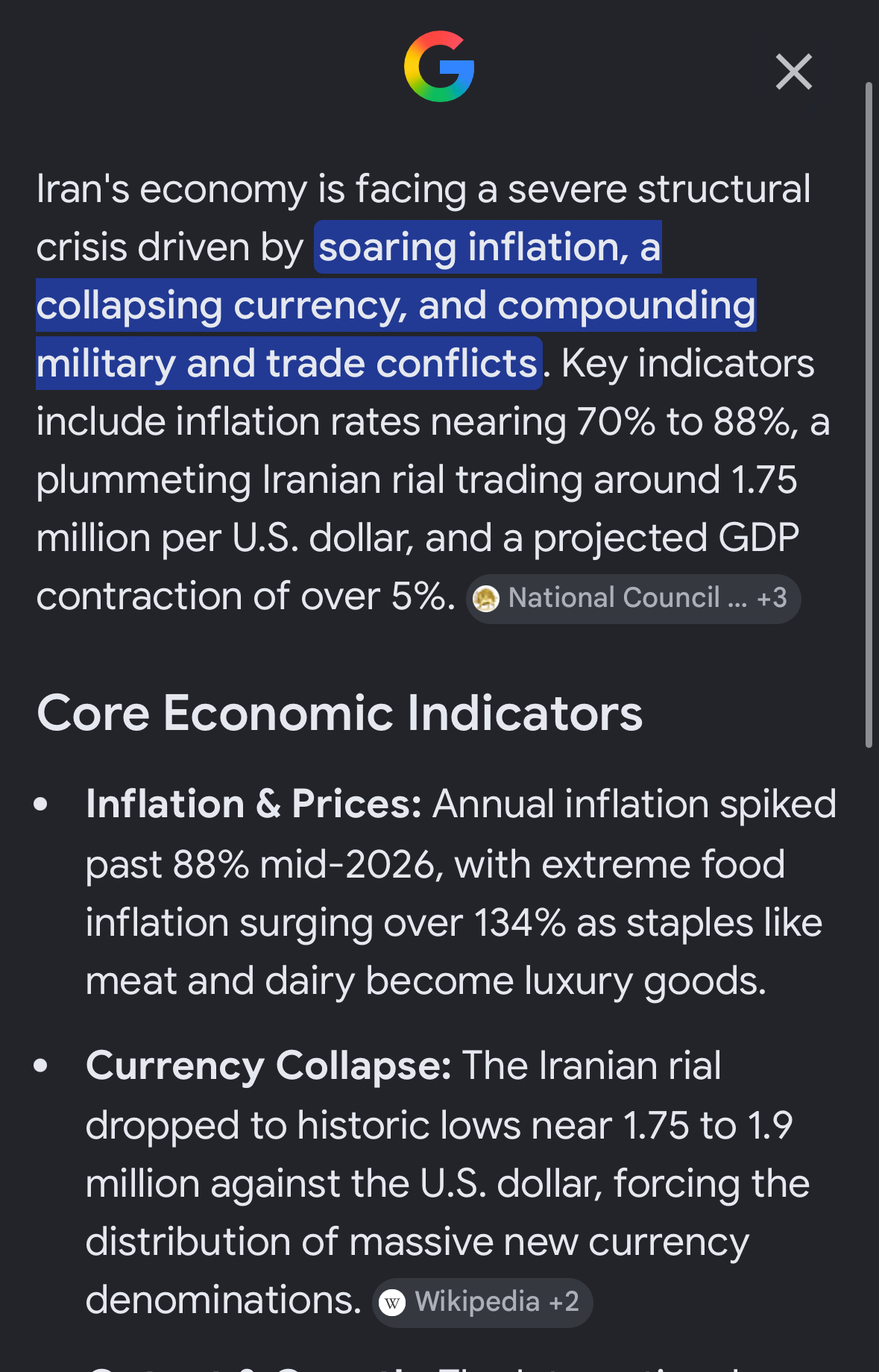The image size is (879, 1372).
Task: Expand the +2 additional sources count
Action: click(564, 1302)
